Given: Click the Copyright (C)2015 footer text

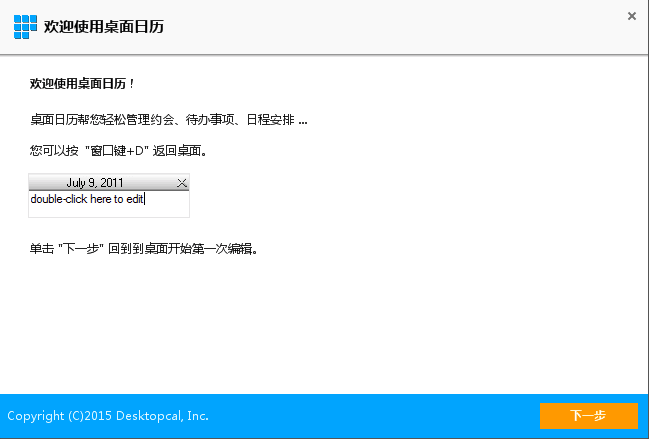Looking at the screenshot, I should click(60, 416).
